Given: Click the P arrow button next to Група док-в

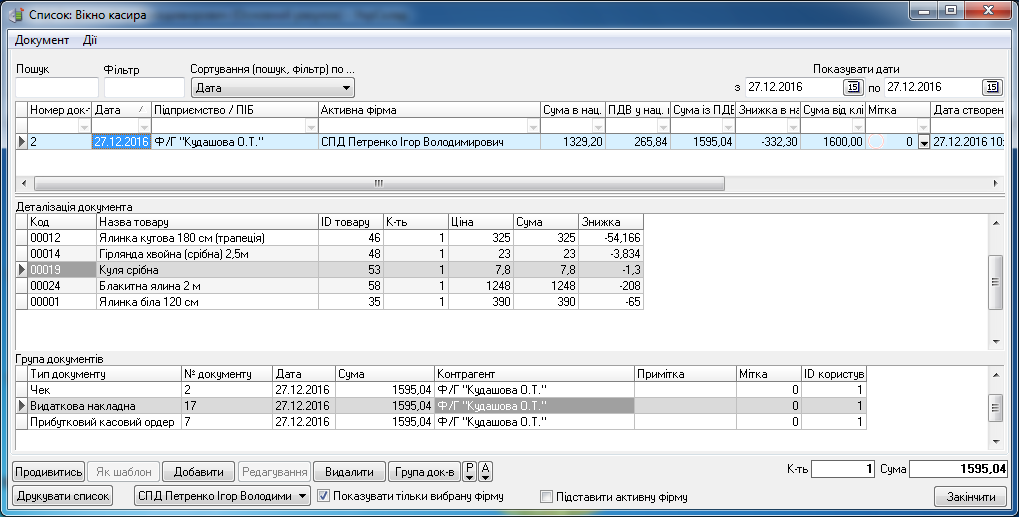Looking at the screenshot, I should tap(470, 471).
